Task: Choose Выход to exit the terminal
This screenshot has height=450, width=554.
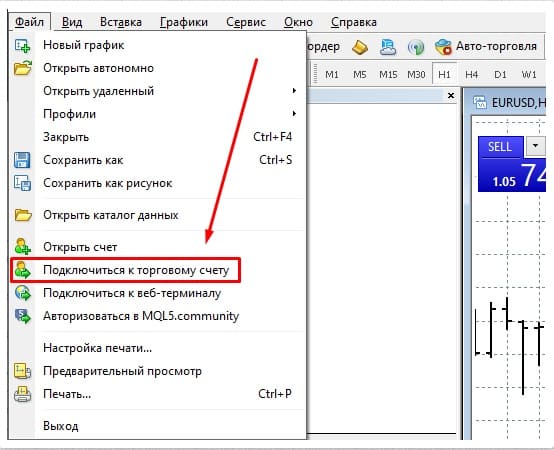Action: 61,426
